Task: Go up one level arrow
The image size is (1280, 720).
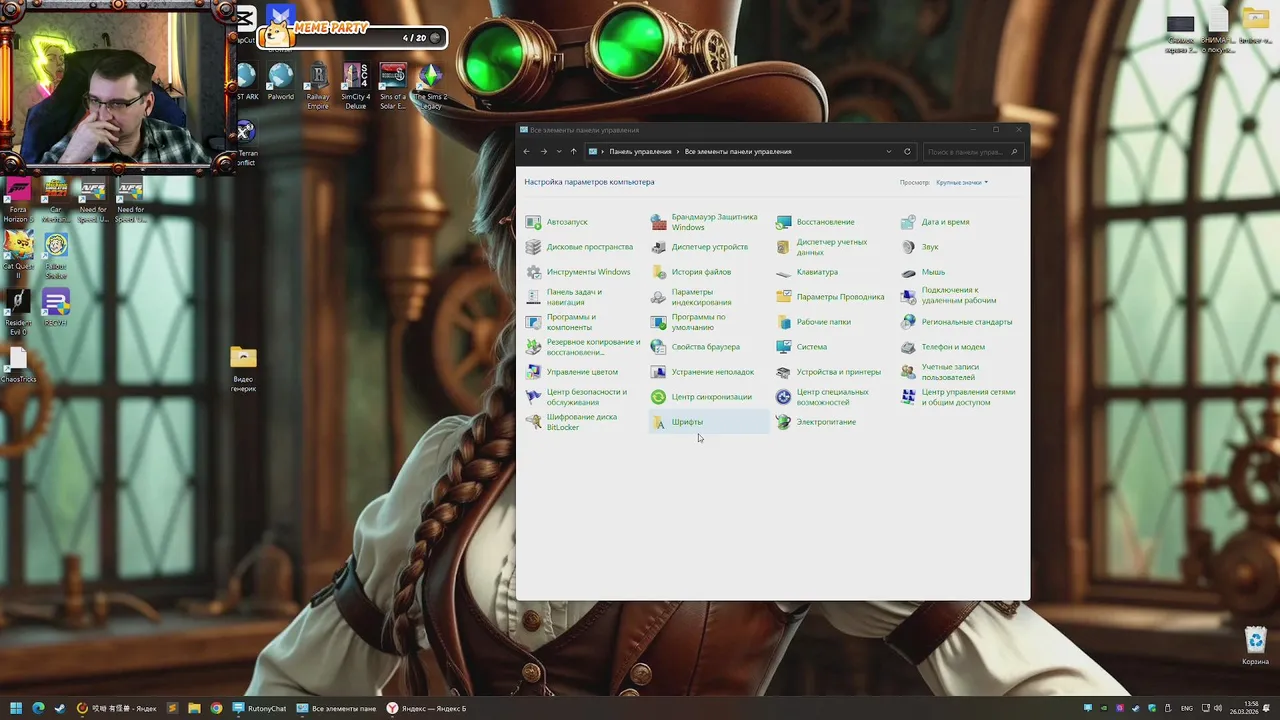Action: pyautogui.click(x=573, y=152)
